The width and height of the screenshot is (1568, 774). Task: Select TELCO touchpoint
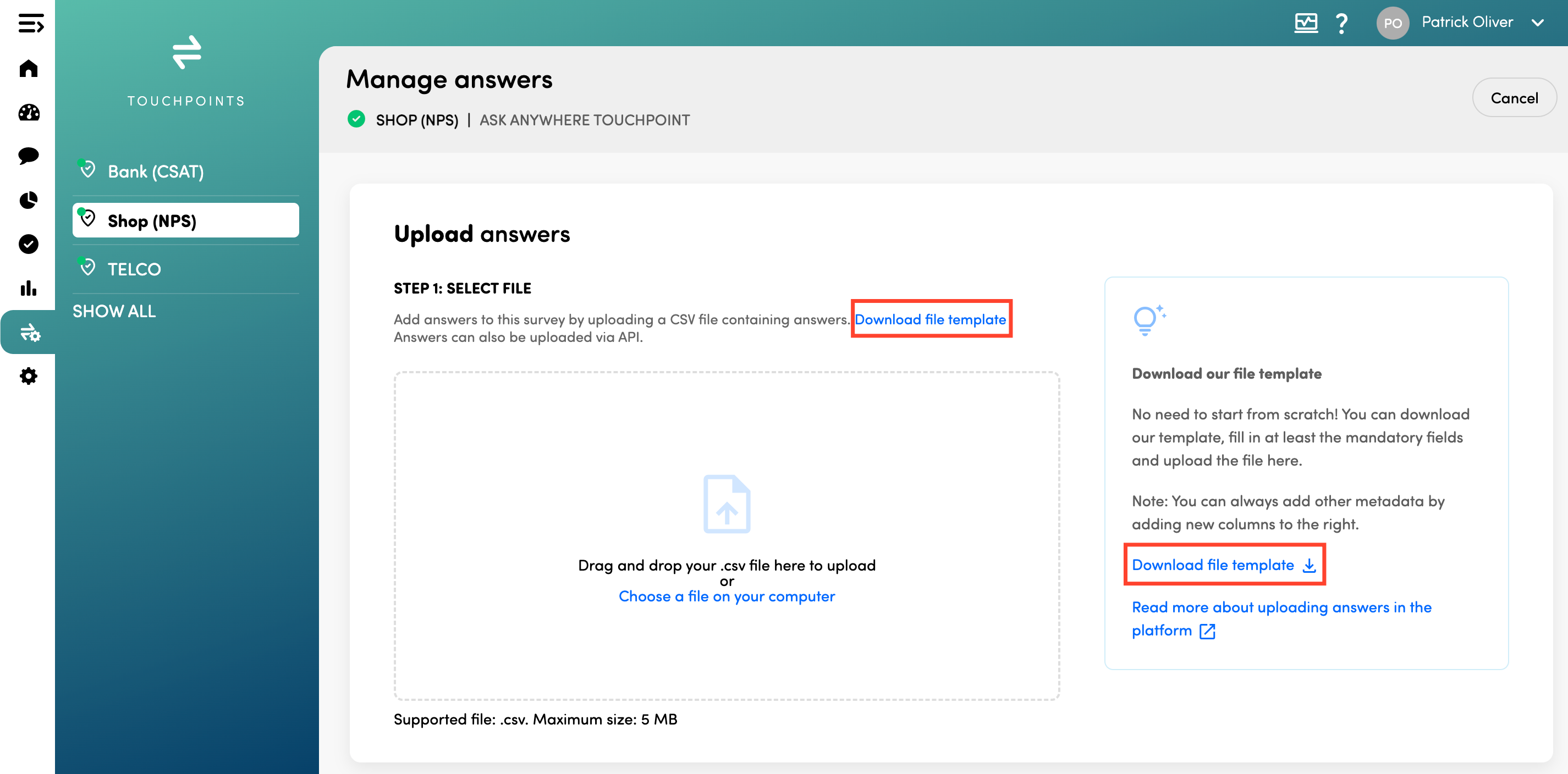pos(134,269)
